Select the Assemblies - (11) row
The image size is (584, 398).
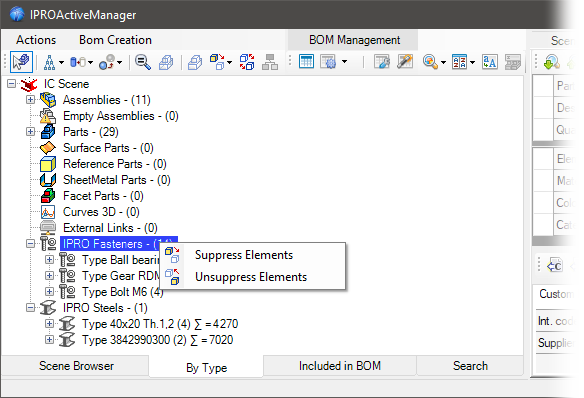point(107,100)
